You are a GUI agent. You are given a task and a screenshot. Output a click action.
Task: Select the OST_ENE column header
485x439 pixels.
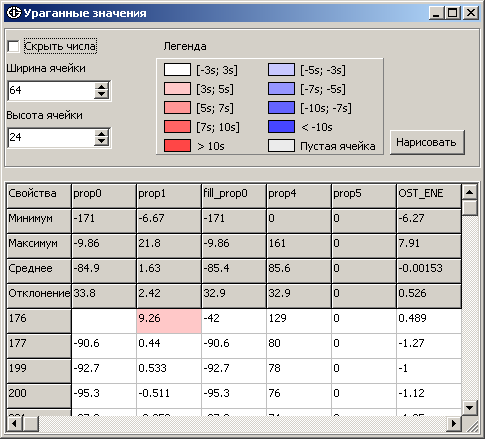(x=429, y=196)
